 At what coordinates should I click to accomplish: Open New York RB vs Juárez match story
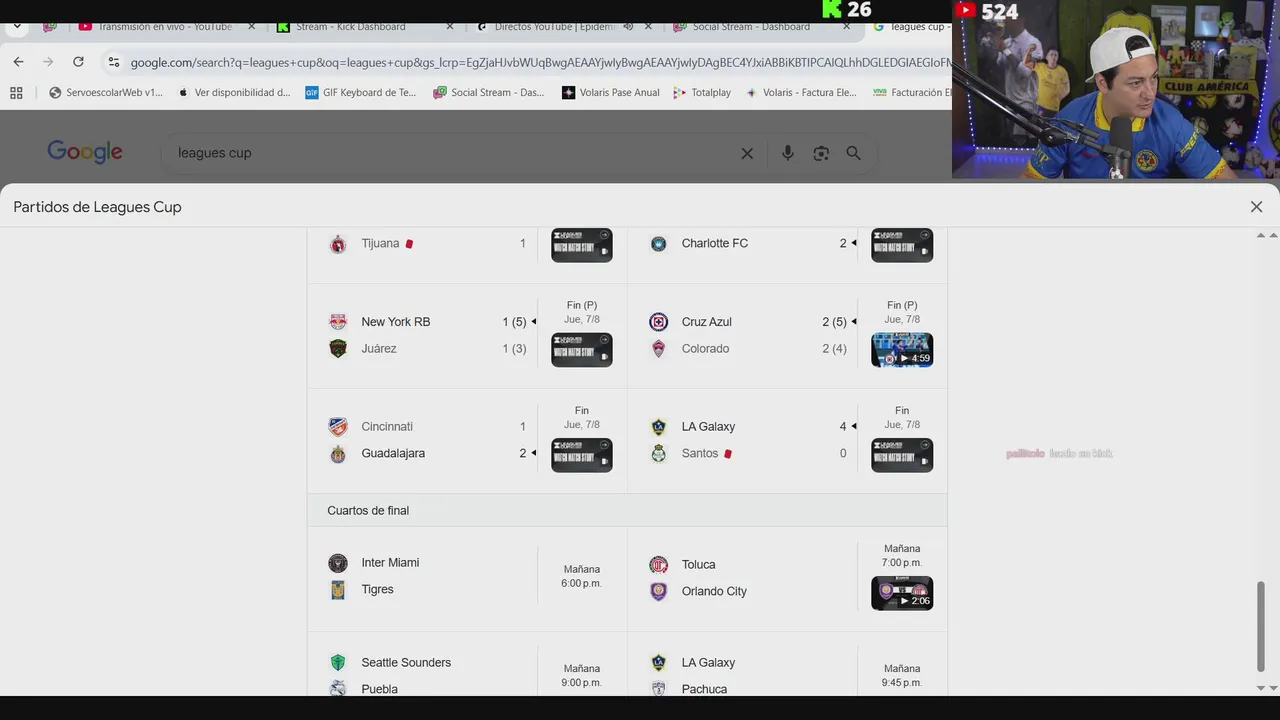click(x=582, y=350)
